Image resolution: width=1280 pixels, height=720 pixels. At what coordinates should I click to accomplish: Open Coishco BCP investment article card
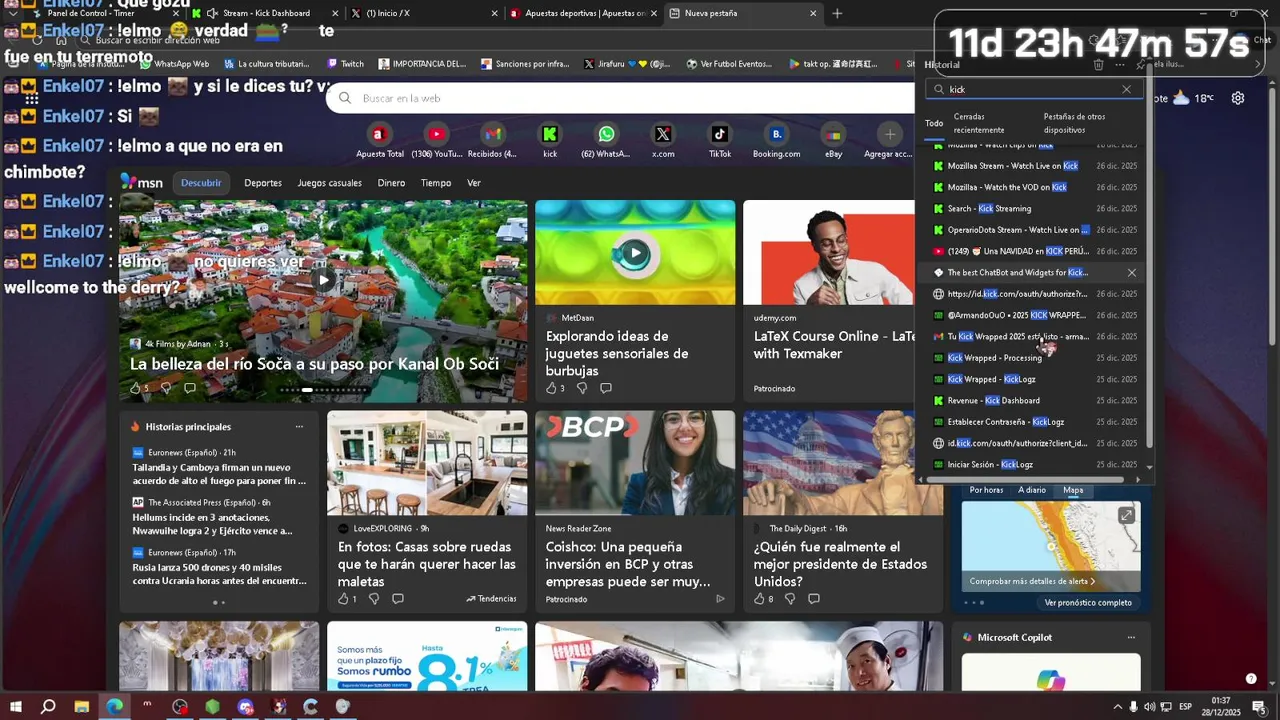(x=635, y=511)
